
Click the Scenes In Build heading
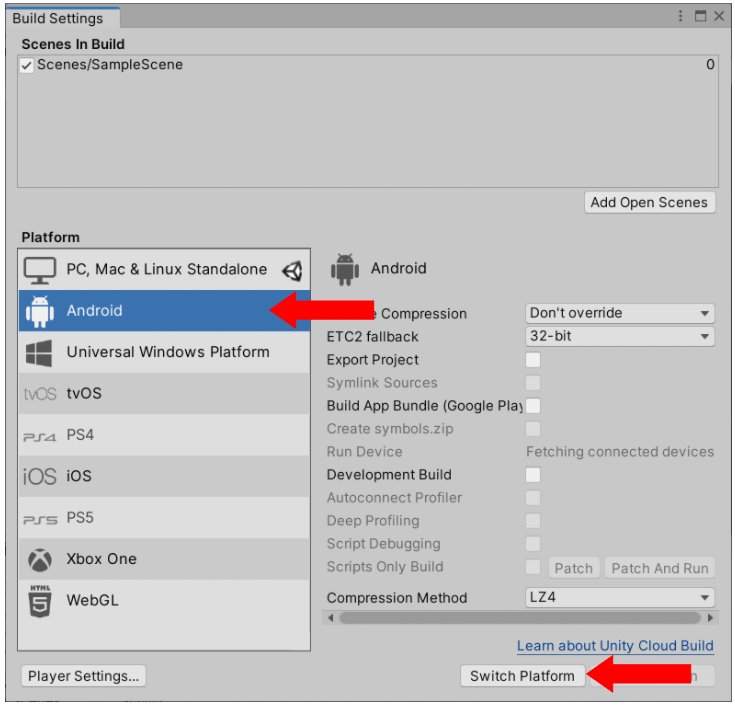pos(73,44)
